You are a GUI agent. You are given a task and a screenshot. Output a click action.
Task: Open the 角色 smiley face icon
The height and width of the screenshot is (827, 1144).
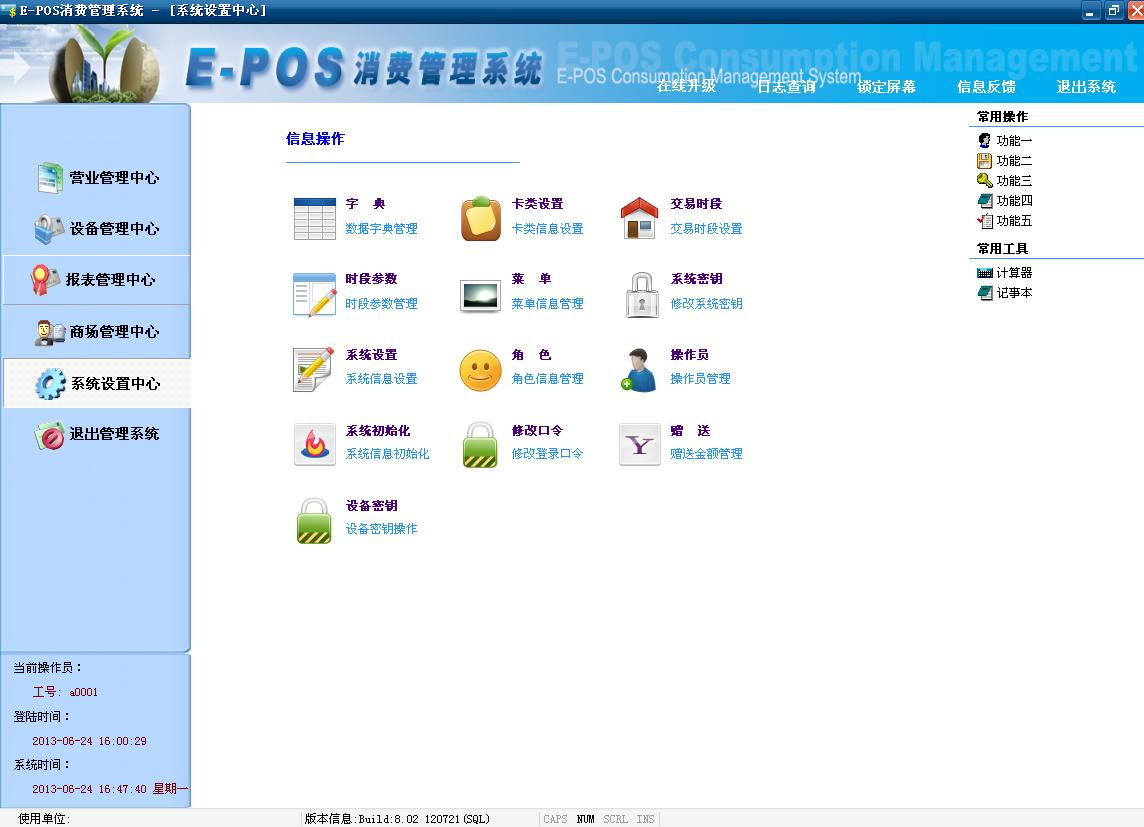(481, 371)
